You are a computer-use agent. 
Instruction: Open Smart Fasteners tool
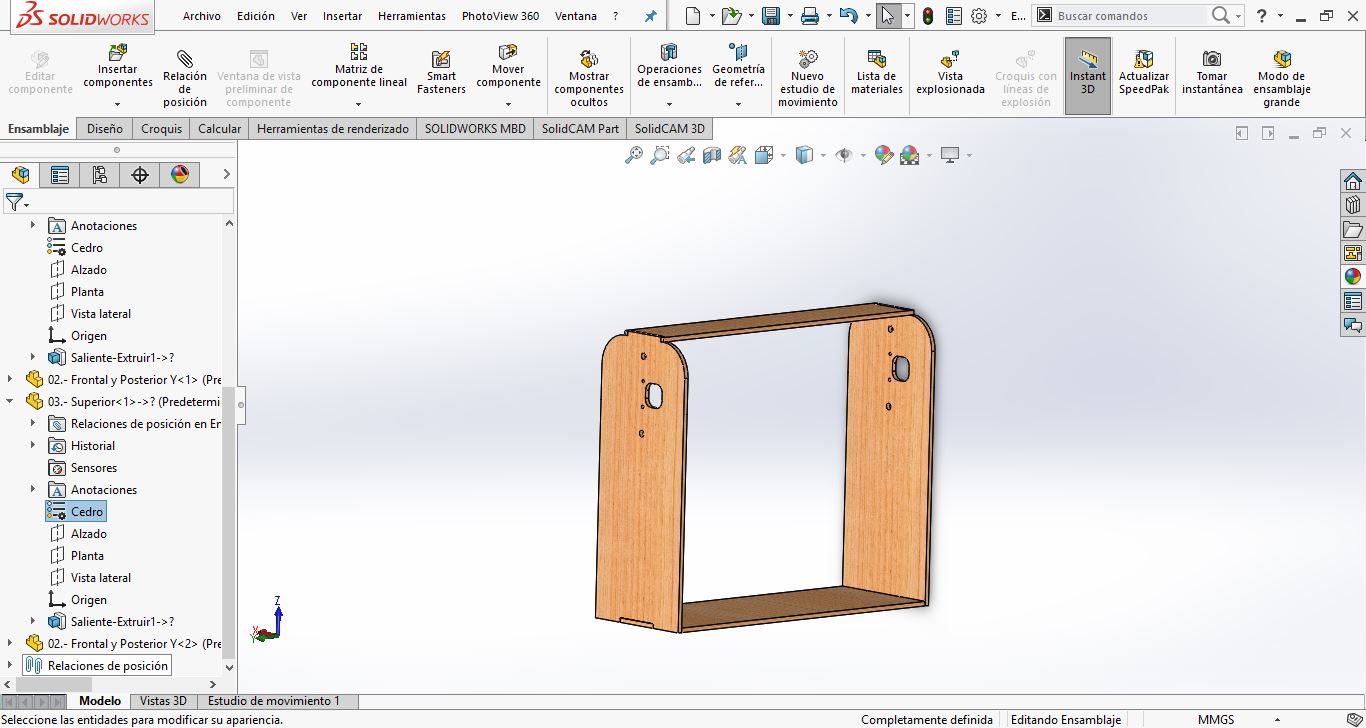441,72
